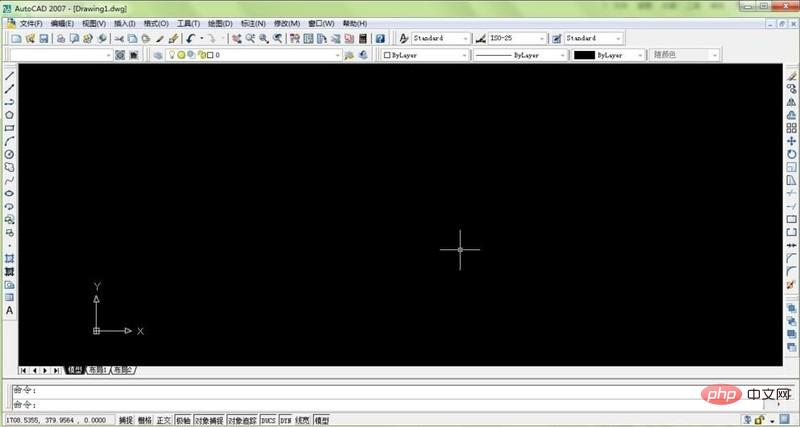Open the status bar tray menu arrow
Screen dimensions: 800x427
pyautogui.click(x=771, y=420)
